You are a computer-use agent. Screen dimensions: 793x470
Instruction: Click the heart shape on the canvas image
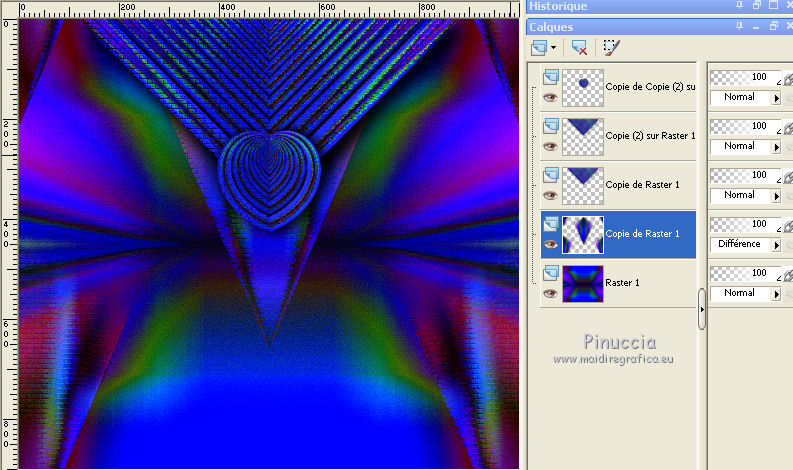[x=269, y=180]
